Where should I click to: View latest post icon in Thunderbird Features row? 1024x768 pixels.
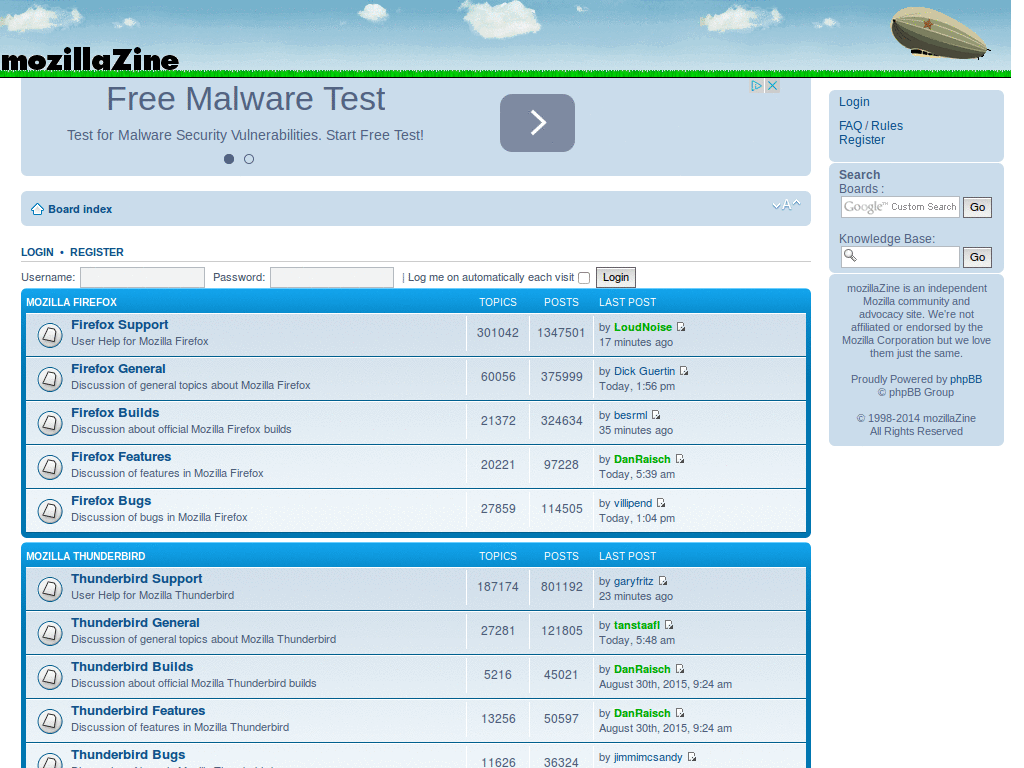(680, 712)
